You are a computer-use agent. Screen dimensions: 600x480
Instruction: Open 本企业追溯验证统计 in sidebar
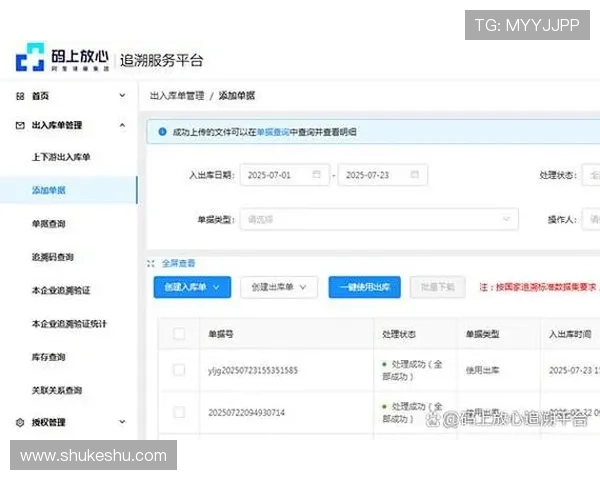click(69, 324)
